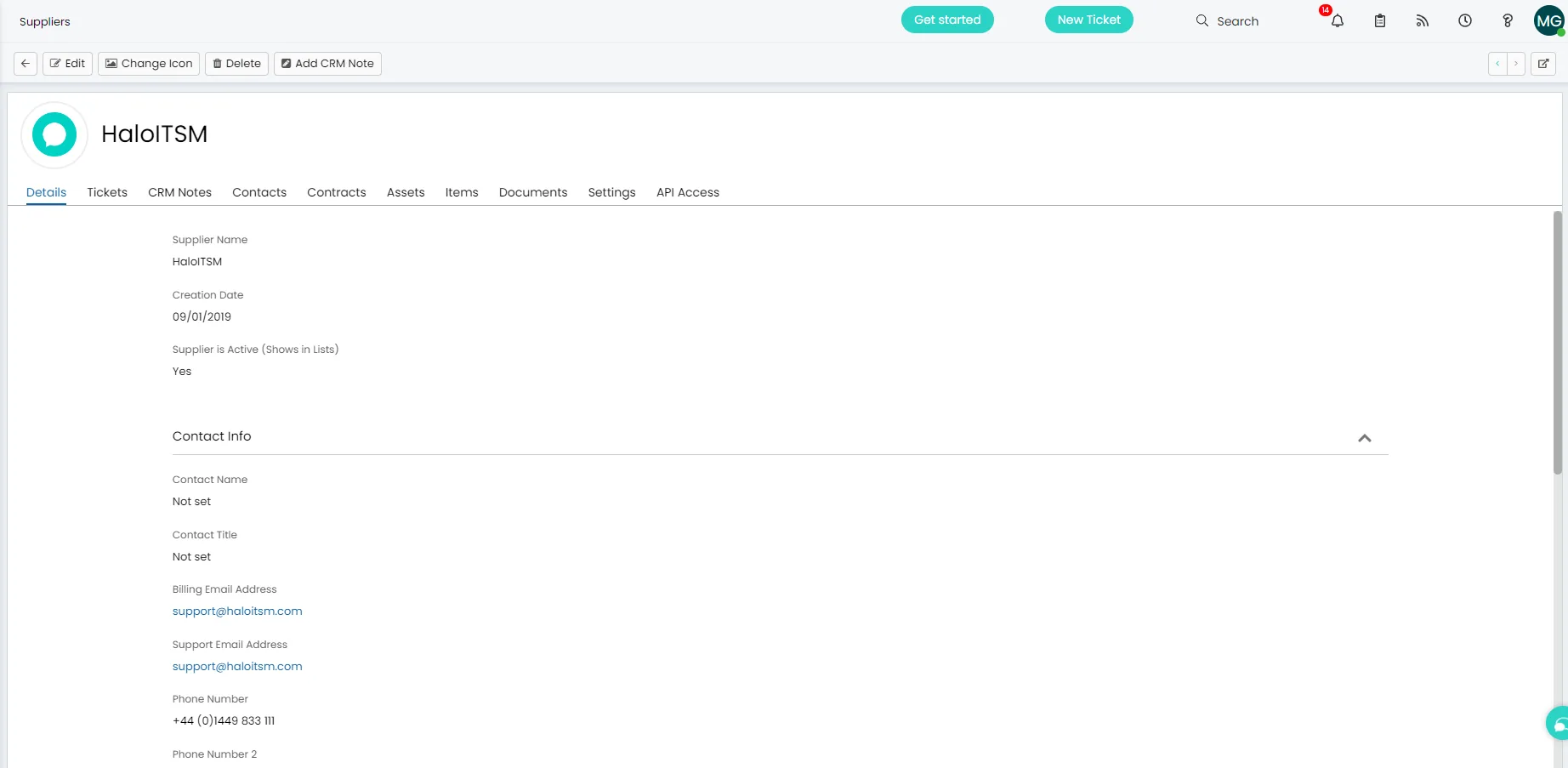This screenshot has height=768, width=1568.
Task: Click the Edit button
Action: pos(67,64)
